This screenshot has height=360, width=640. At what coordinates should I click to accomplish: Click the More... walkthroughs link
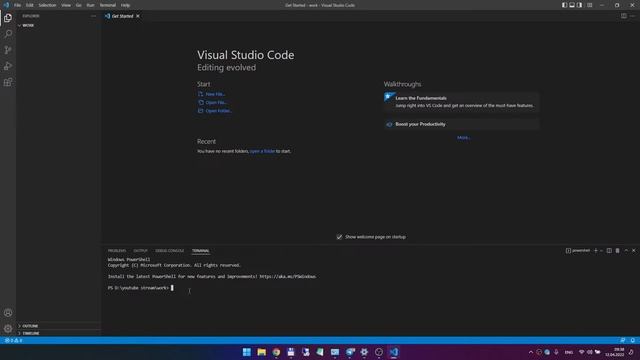(x=464, y=138)
